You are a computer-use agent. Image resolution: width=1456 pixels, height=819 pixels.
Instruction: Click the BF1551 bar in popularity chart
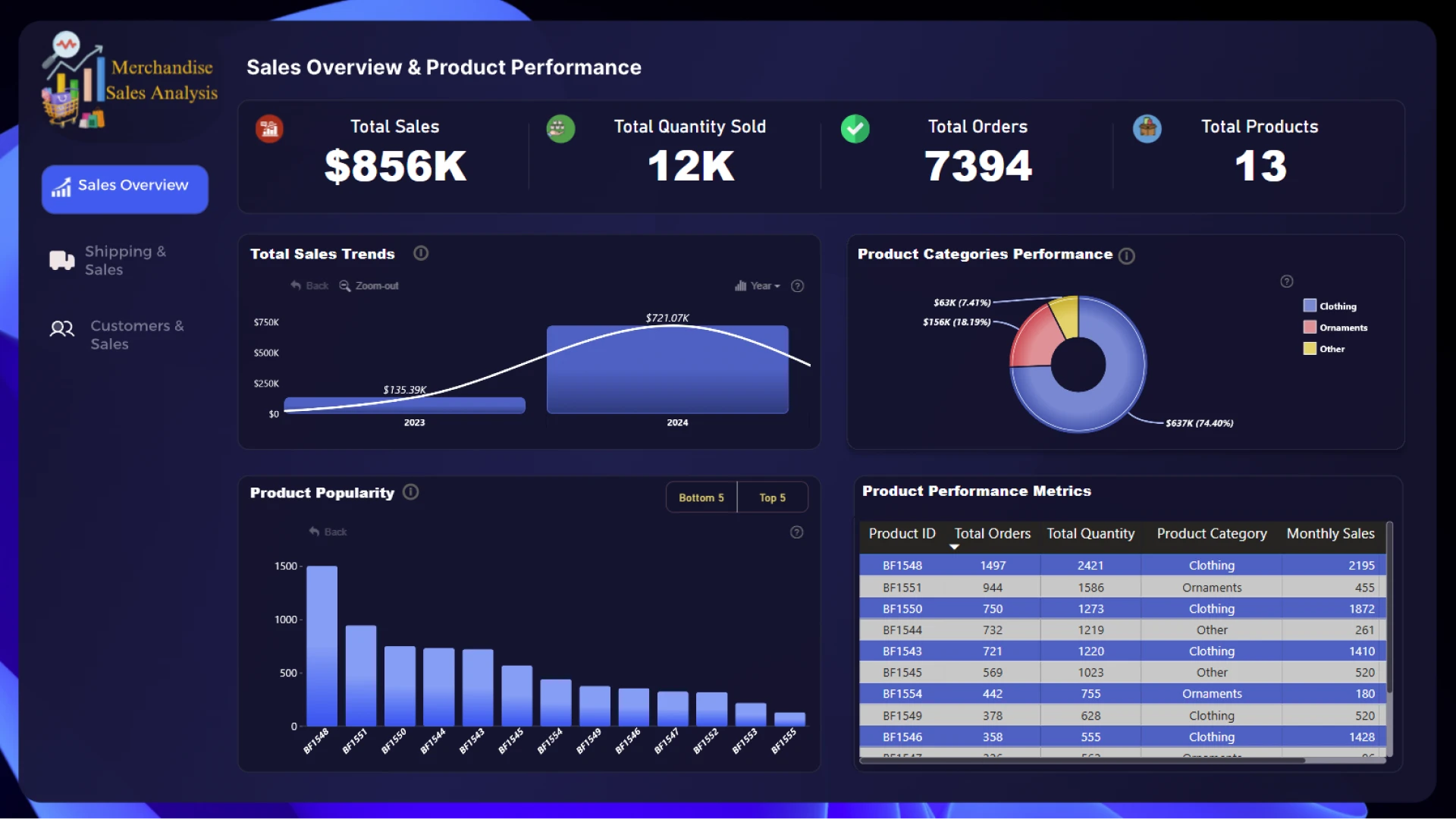[x=361, y=676]
